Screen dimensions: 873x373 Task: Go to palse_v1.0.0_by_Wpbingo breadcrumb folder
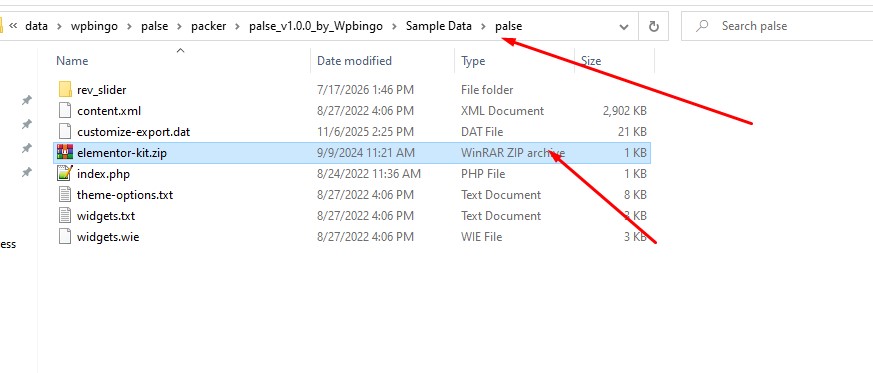(316, 26)
